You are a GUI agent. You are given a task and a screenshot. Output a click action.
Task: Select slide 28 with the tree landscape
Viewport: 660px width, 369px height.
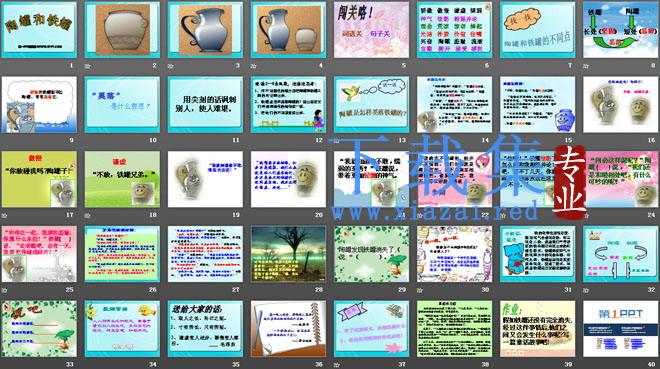click(288, 254)
